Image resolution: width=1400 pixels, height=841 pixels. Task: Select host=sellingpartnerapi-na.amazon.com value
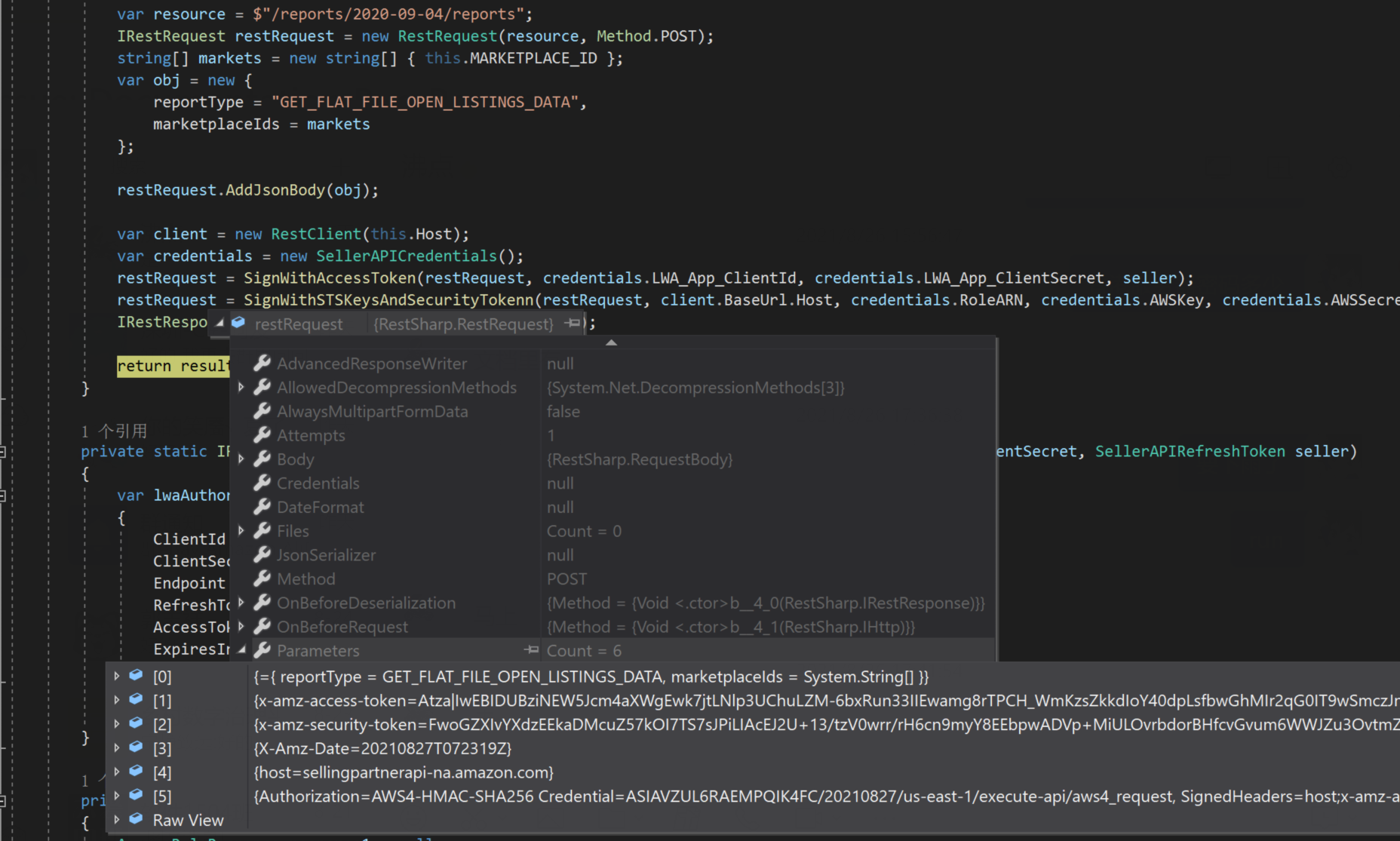(x=404, y=772)
